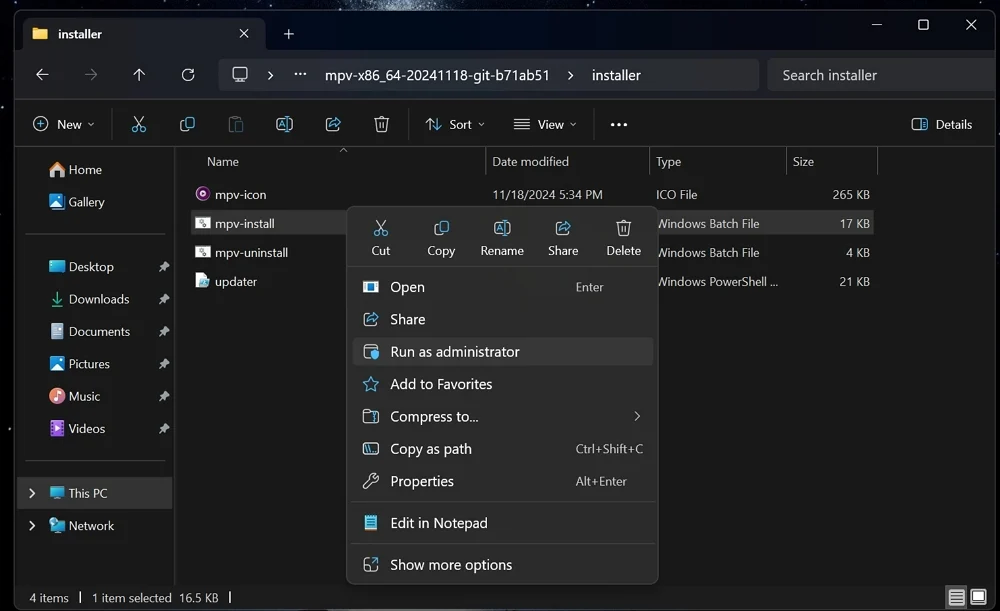Open the Pictures quick access folder

point(80,364)
